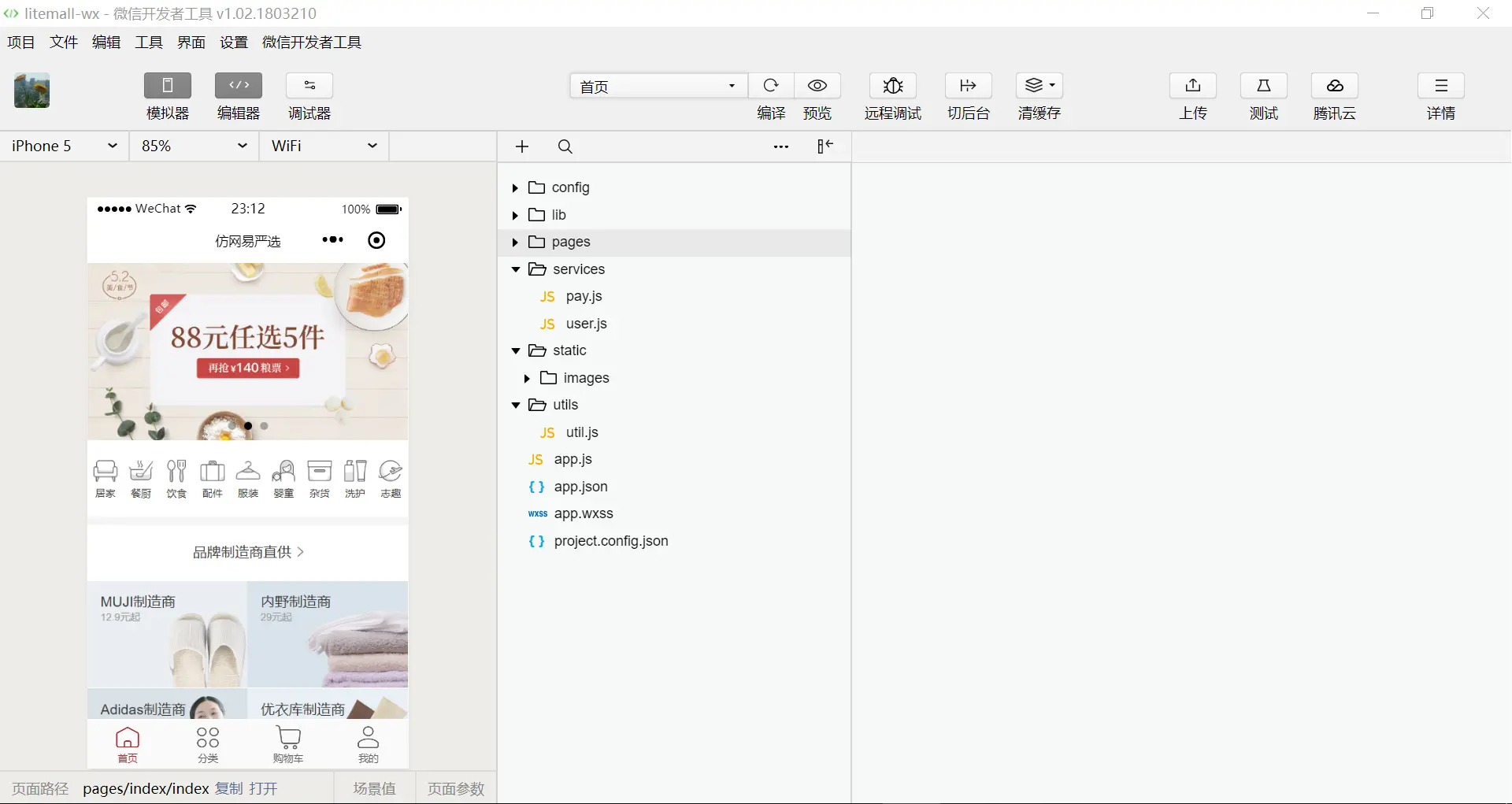Click the preview (预览) eye icon
The height and width of the screenshot is (804, 1512).
(x=817, y=85)
